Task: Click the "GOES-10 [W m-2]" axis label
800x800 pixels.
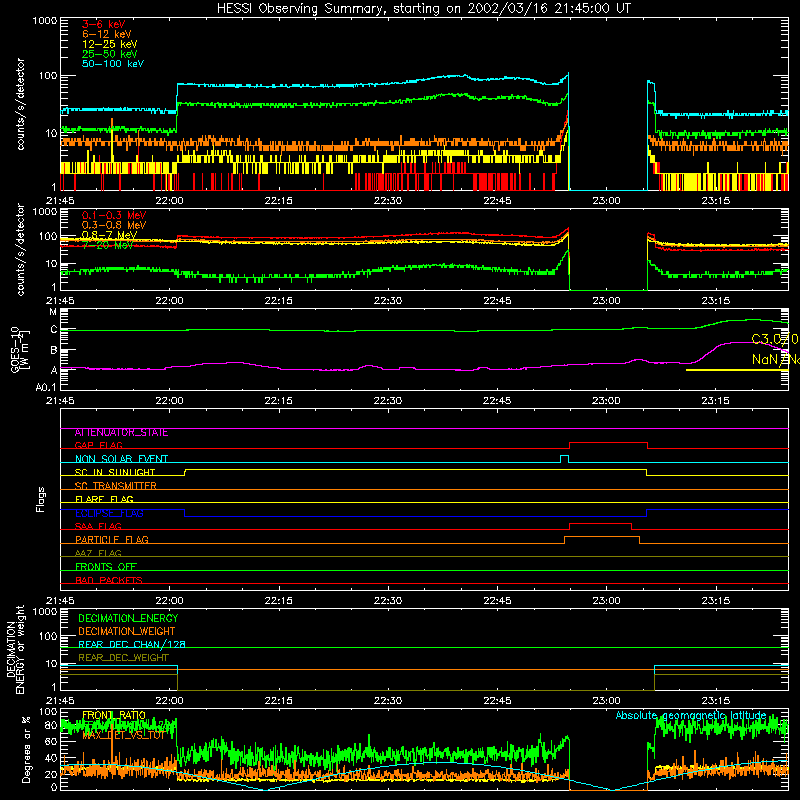Action: pyautogui.click(x=20, y=349)
